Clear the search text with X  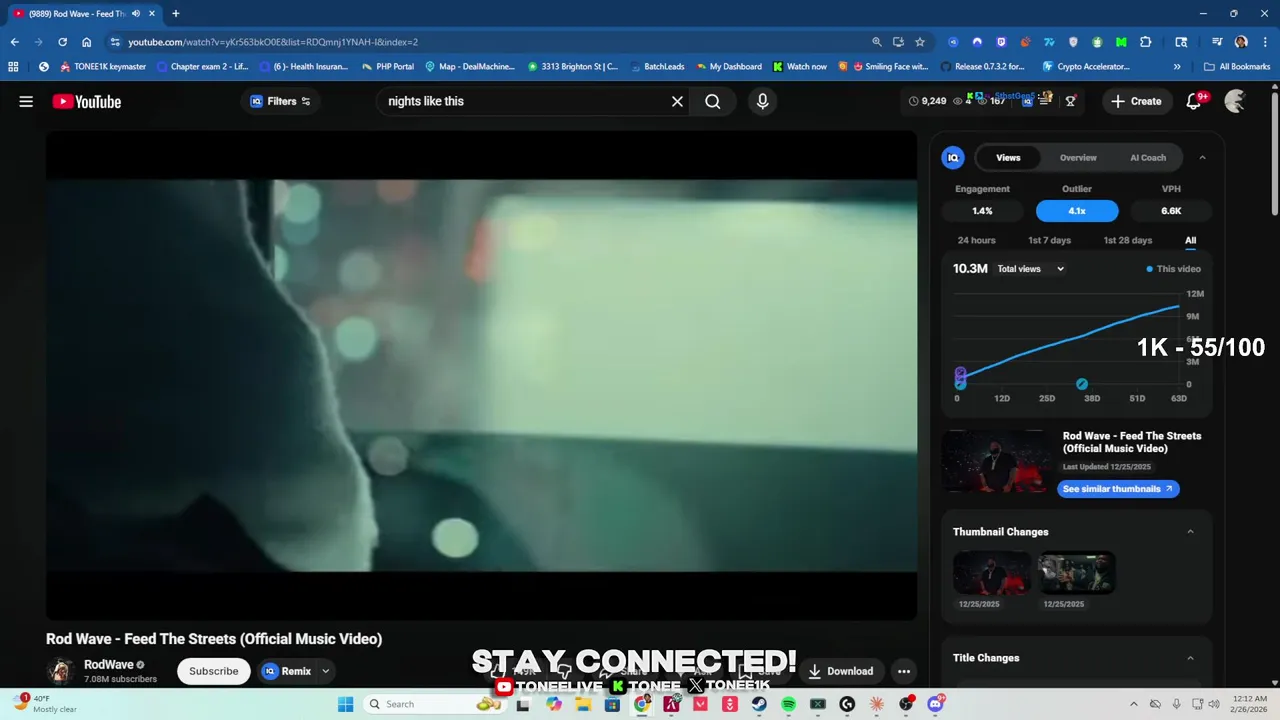point(677,101)
